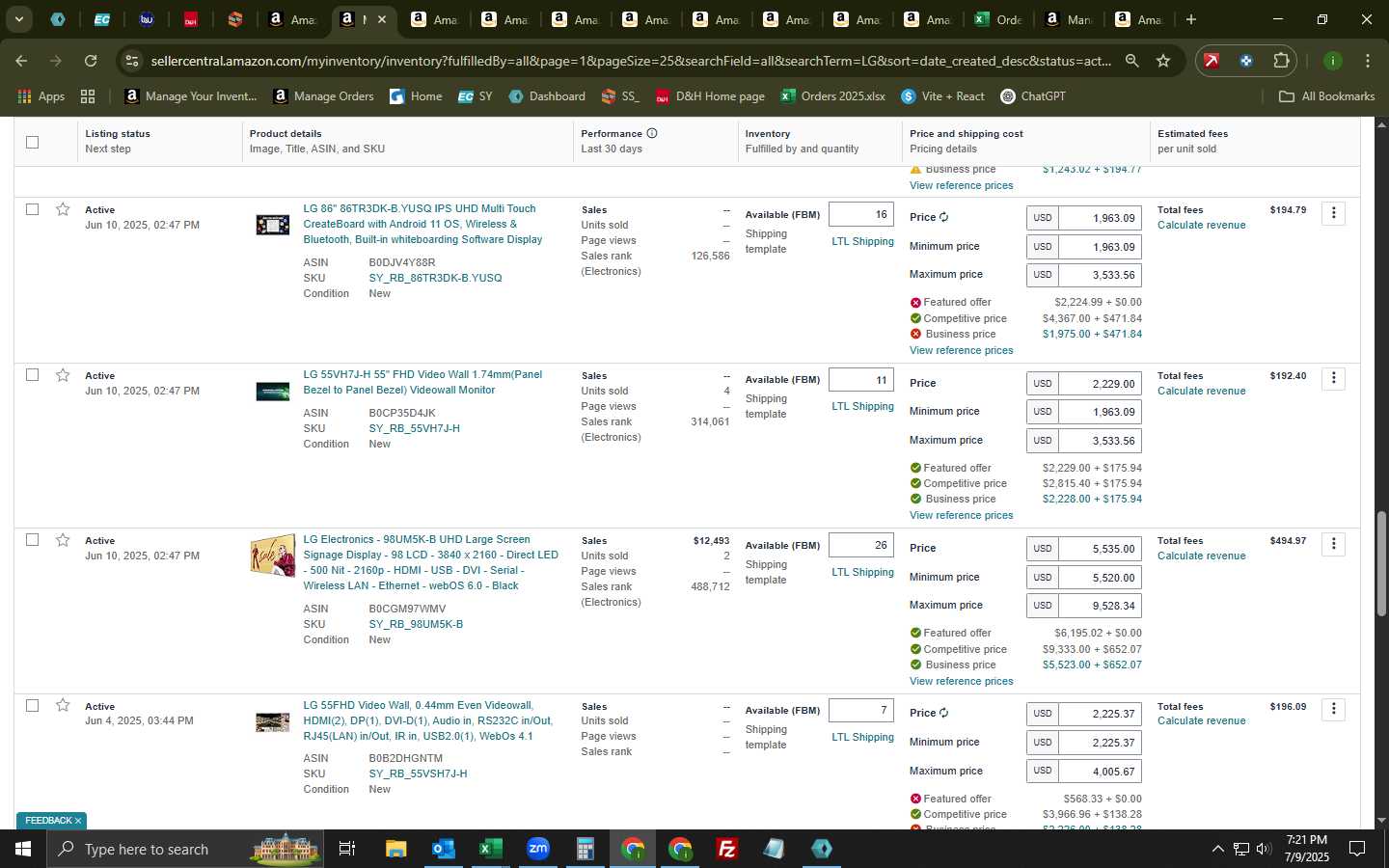Check the LG 86" 86TR3DK listing checkbox
This screenshot has height=868, width=1389.
33,209
